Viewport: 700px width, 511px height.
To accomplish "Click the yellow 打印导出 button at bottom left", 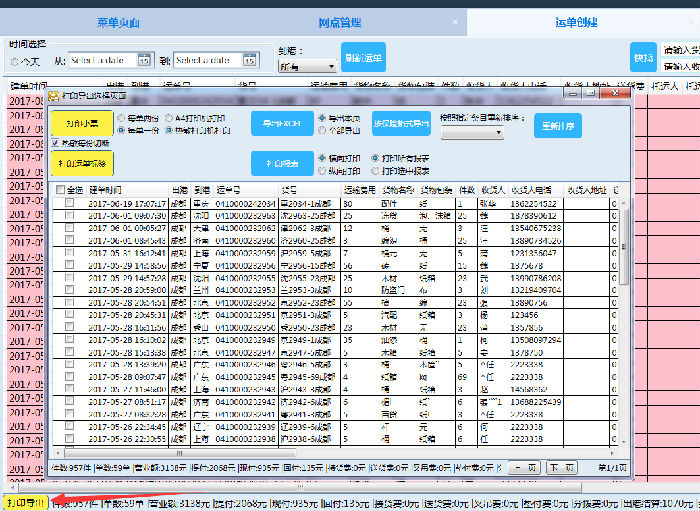I will point(24,502).
